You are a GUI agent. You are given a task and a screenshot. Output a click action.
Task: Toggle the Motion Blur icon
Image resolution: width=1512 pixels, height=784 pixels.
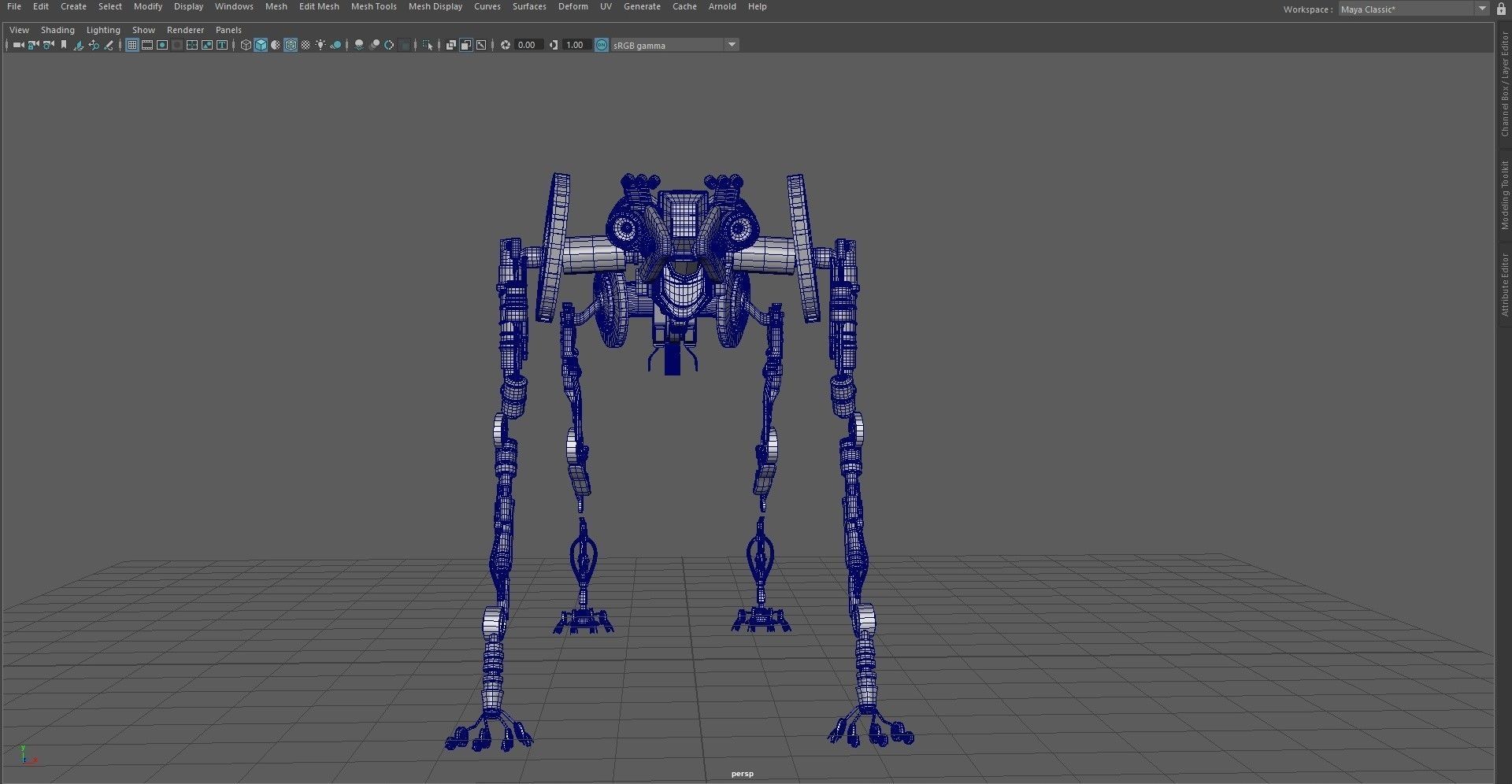(374, 45)
